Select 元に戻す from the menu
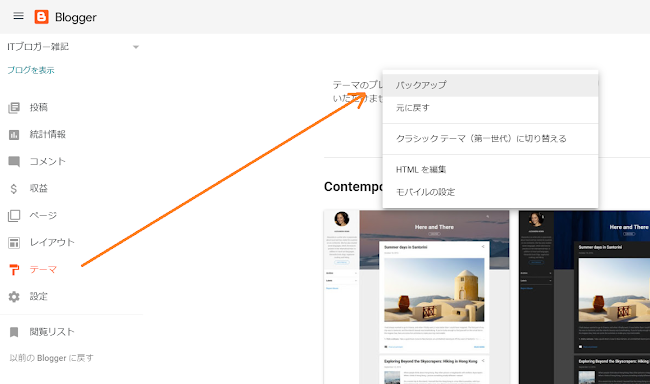 (x=490, y=108)
